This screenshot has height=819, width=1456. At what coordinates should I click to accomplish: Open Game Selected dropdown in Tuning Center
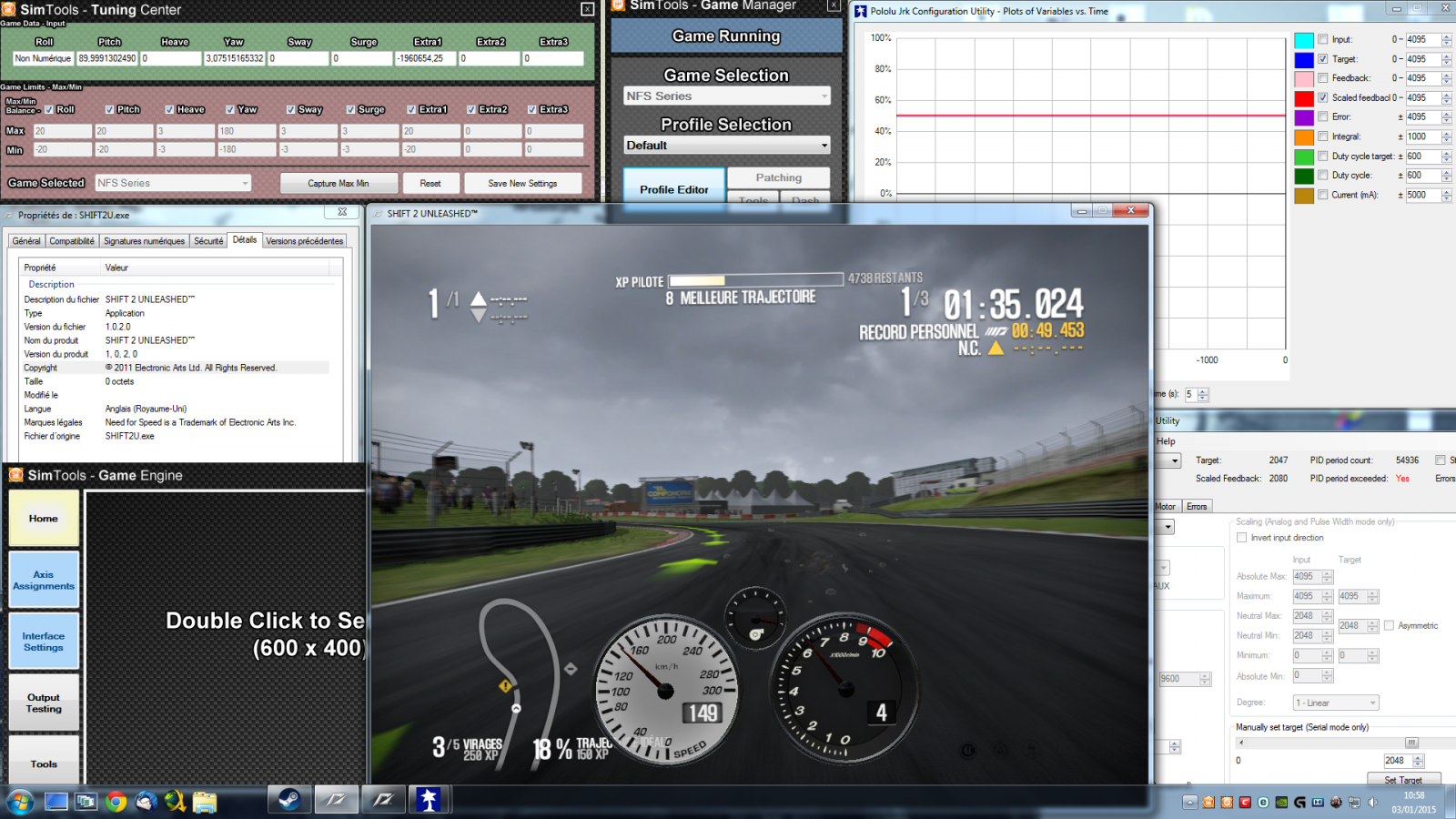tap(173, 183)
